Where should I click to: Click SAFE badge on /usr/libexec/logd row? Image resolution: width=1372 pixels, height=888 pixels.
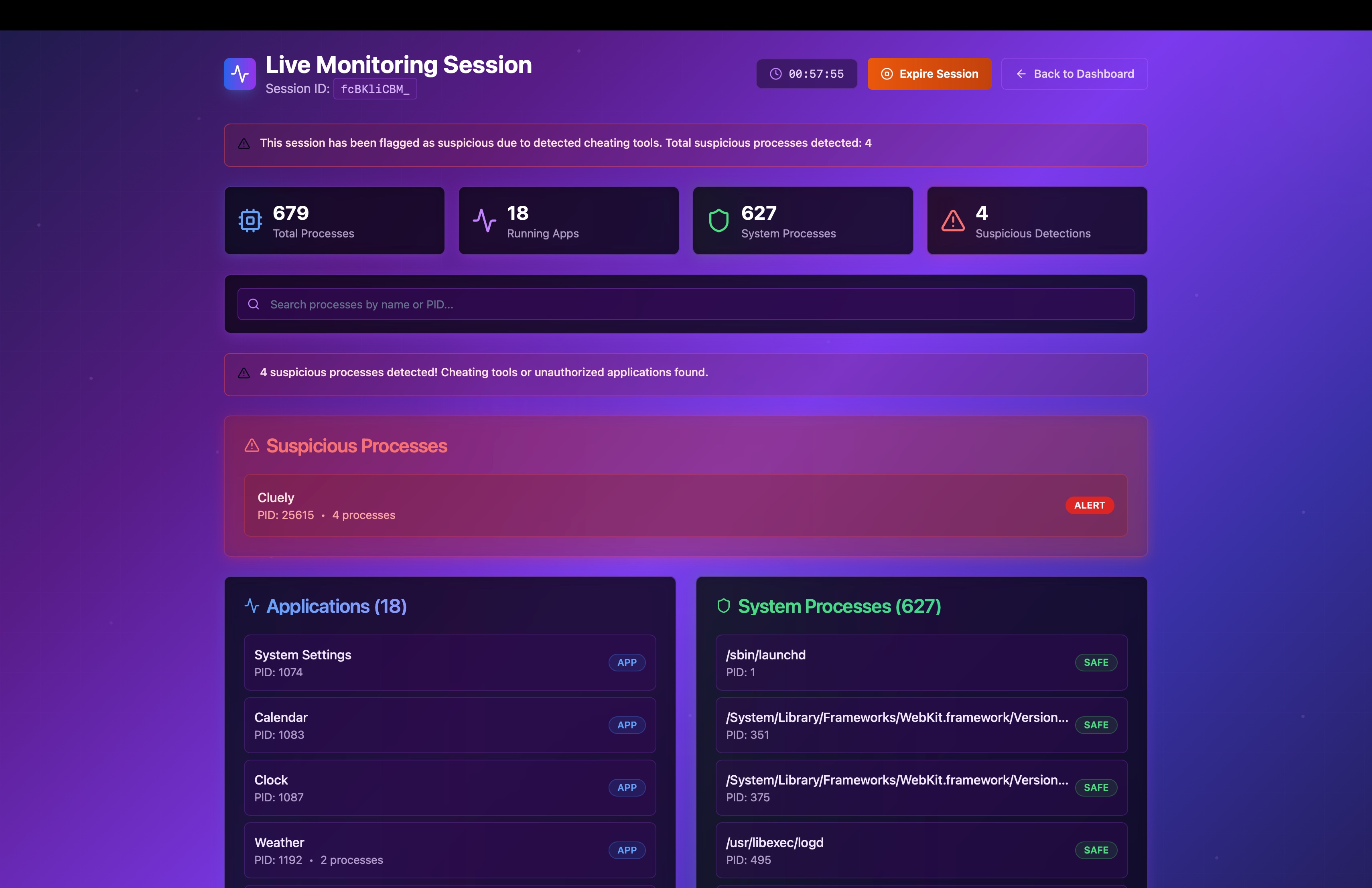coord(1096,850)
